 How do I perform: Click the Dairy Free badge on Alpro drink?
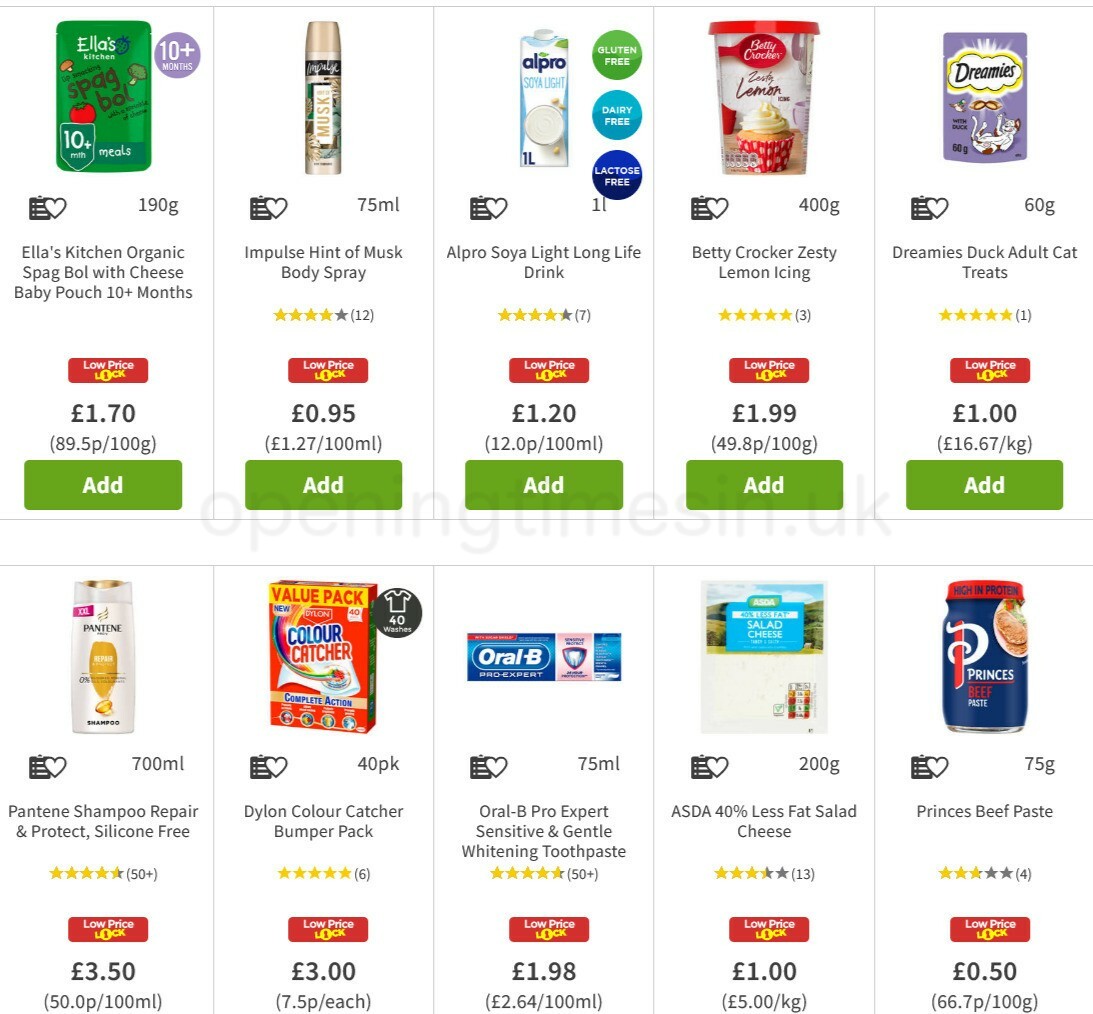click(x=616, y=114)
